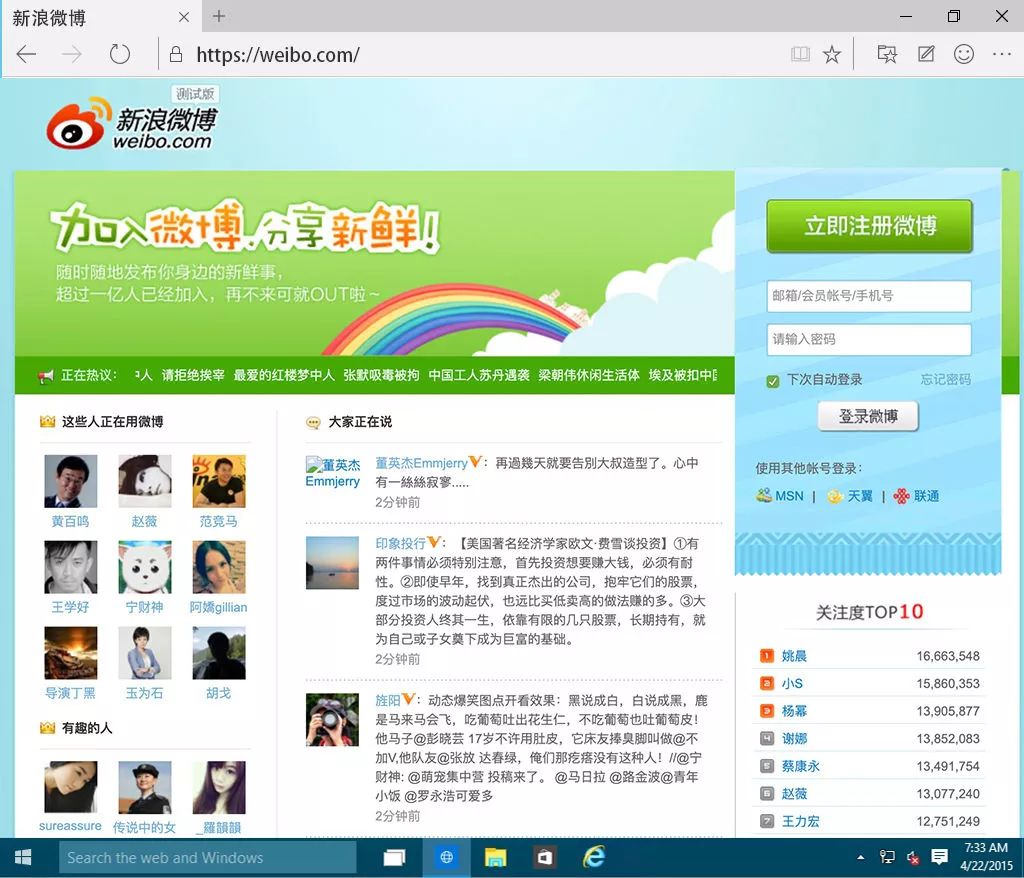Viewport: 1024px width, 878px height.
Task: Open 黄百鸣's profile photo
Action: click(x=71, y=481)
